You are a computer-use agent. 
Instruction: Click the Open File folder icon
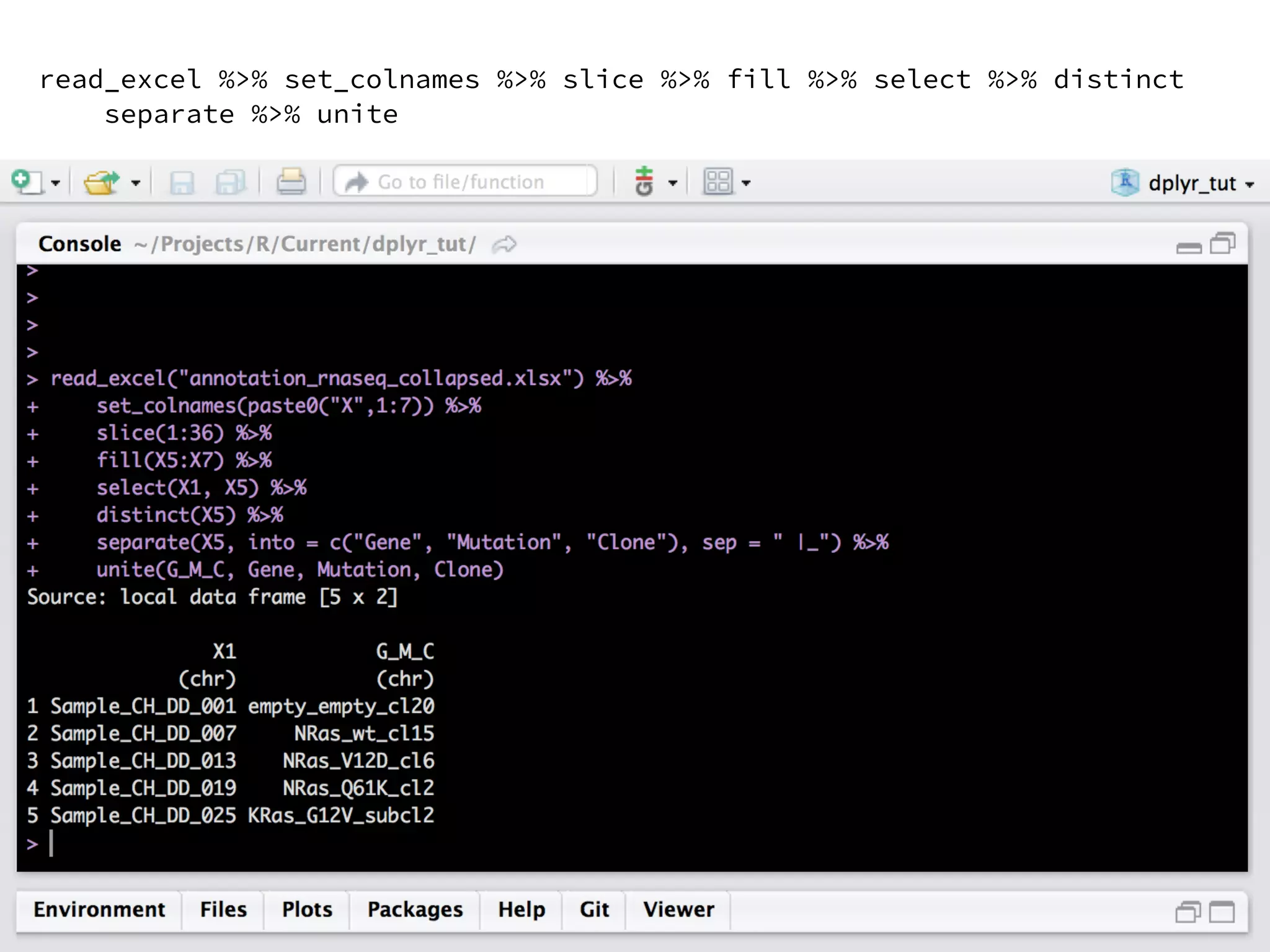pyautogui.click(x=101, y=182)
